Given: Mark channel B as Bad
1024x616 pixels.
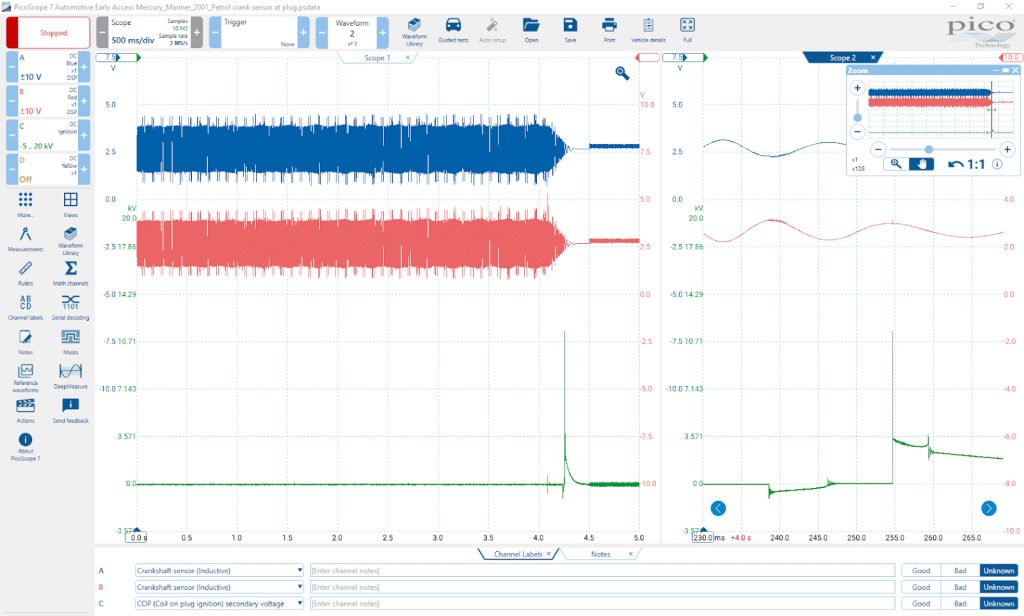Looking at the screenshot, I should 960,587.
